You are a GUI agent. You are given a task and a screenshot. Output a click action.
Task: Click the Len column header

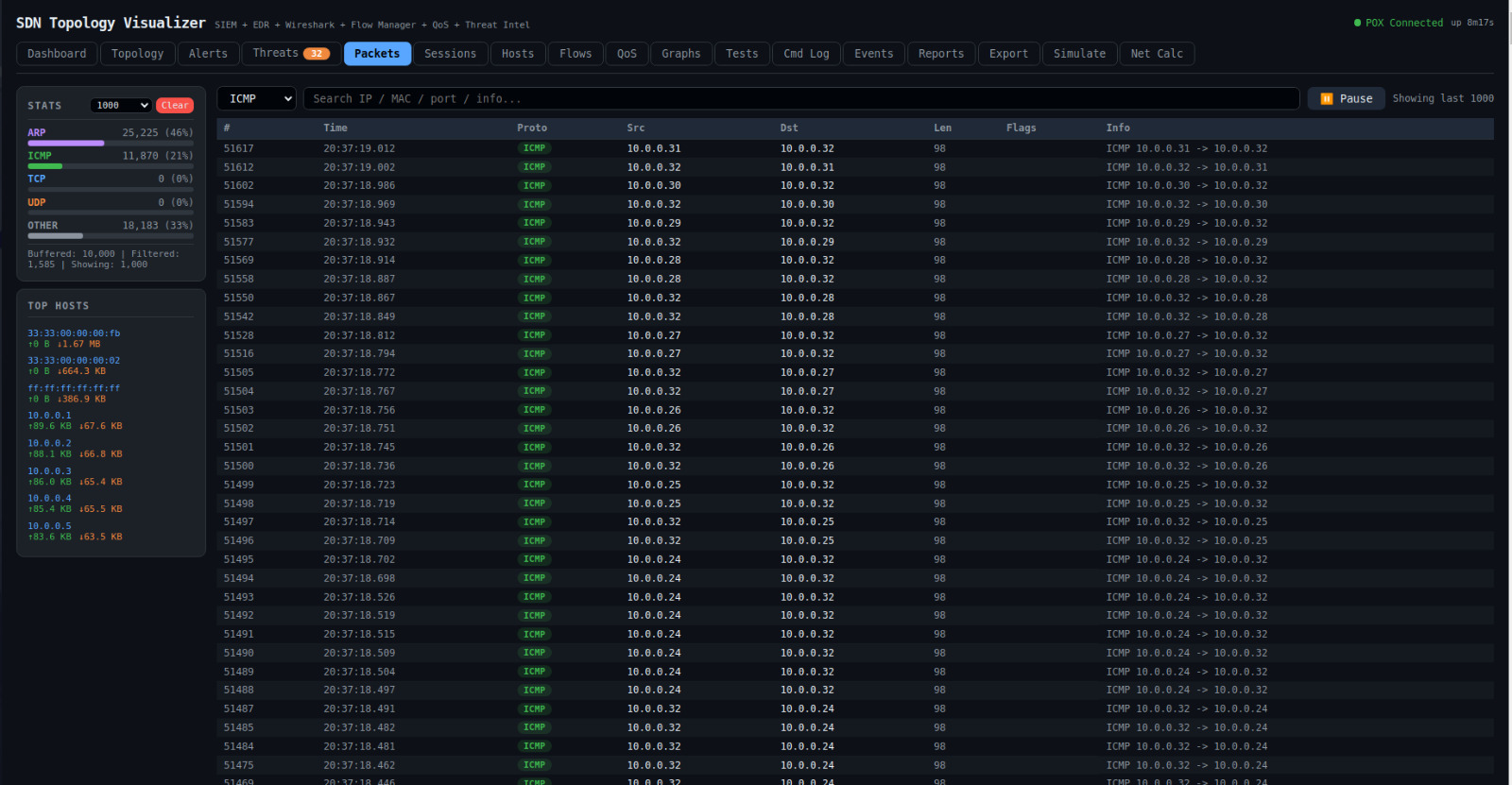(943, 128)
